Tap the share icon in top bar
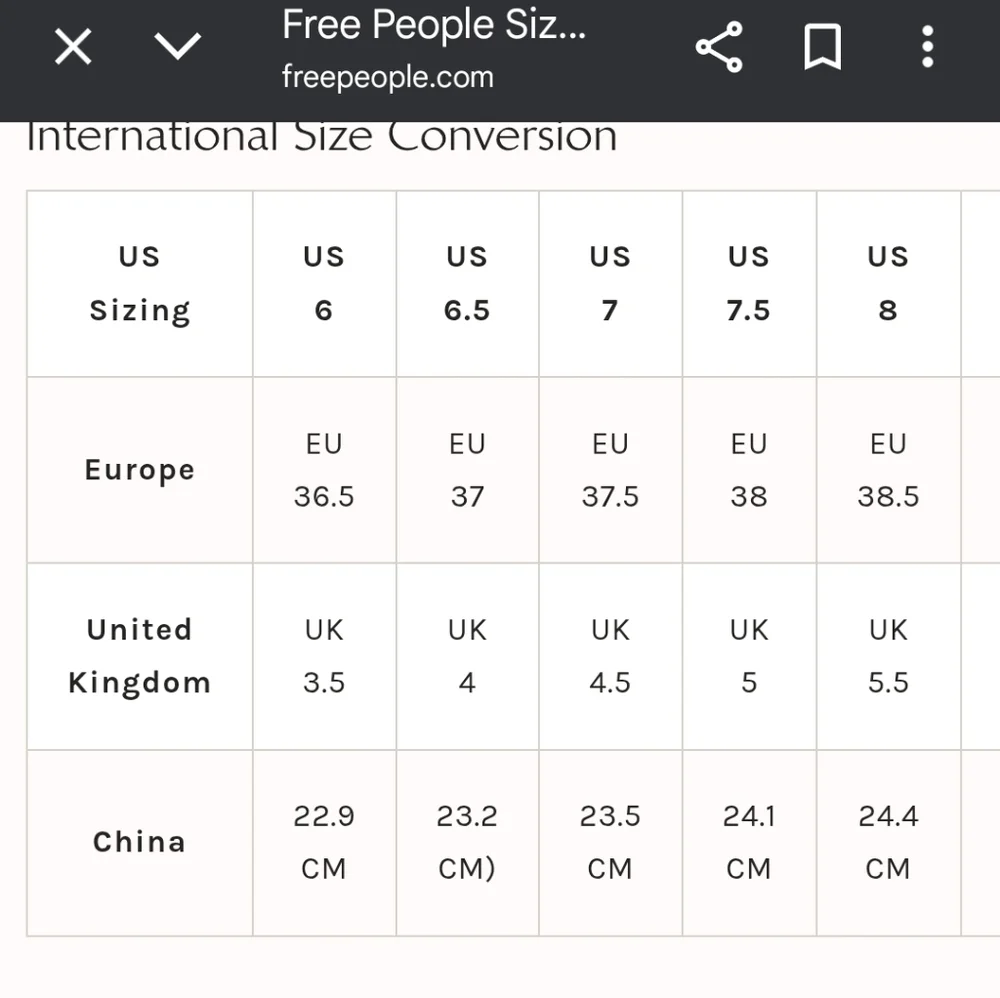This screenshot has height=998, width=1000. coord(719,47)
